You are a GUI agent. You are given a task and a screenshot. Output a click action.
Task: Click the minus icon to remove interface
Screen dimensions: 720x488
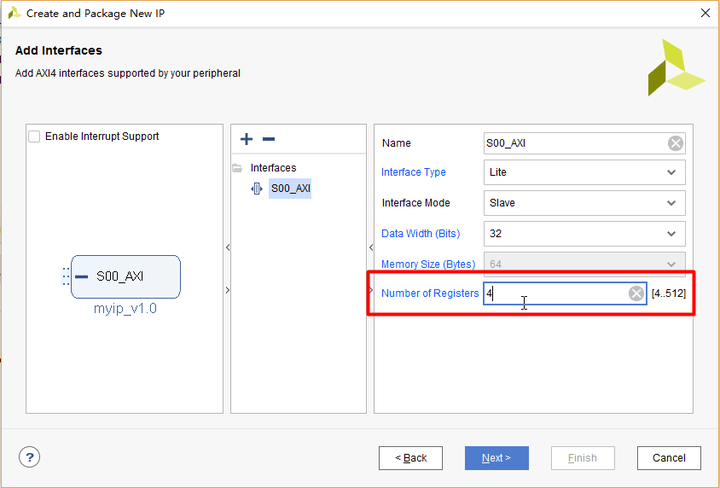(268, 139)
